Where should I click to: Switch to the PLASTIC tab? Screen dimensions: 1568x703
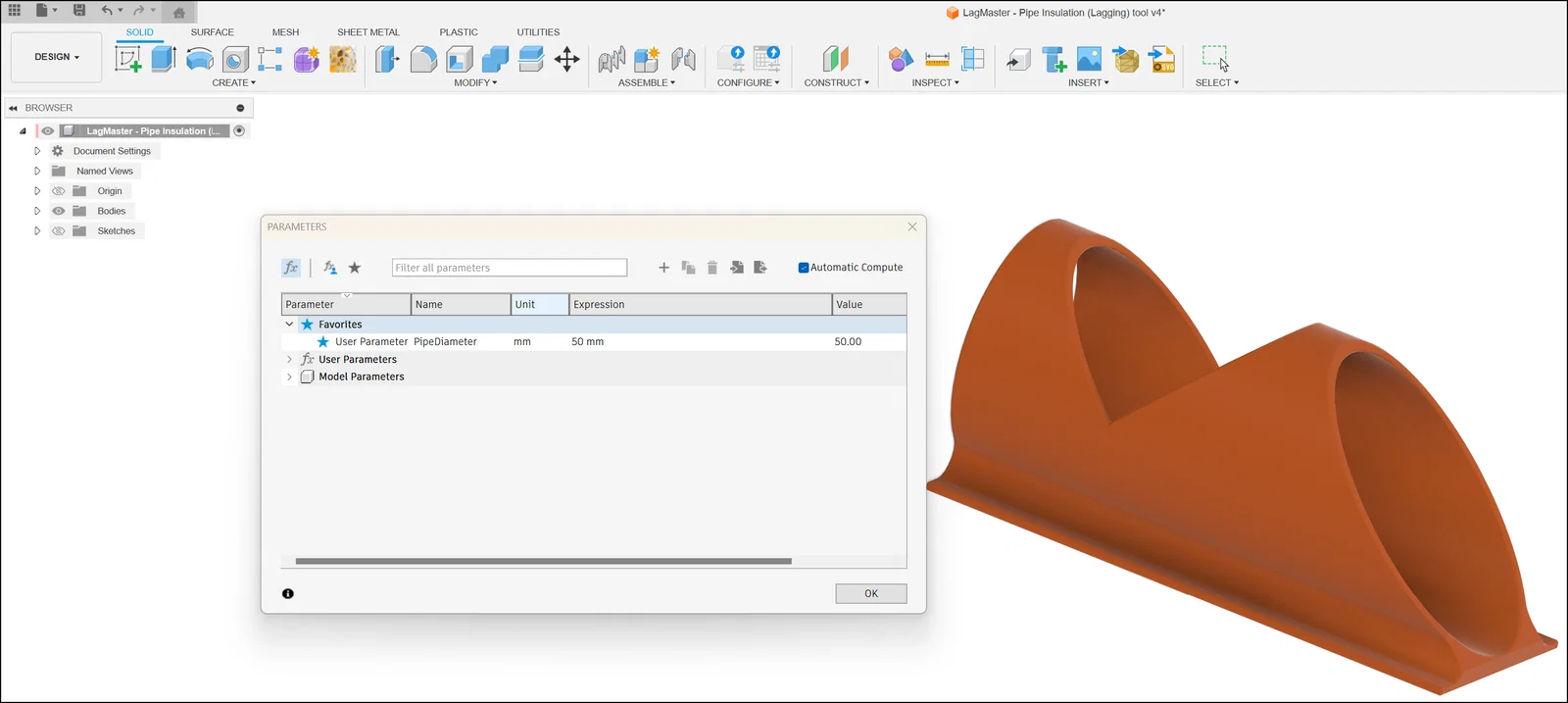click(459, 32)
